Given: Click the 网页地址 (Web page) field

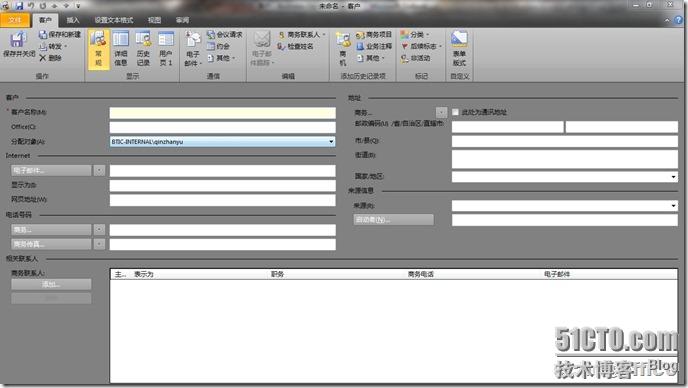Looking at the screenshot, I should click(x=222, y=200).
